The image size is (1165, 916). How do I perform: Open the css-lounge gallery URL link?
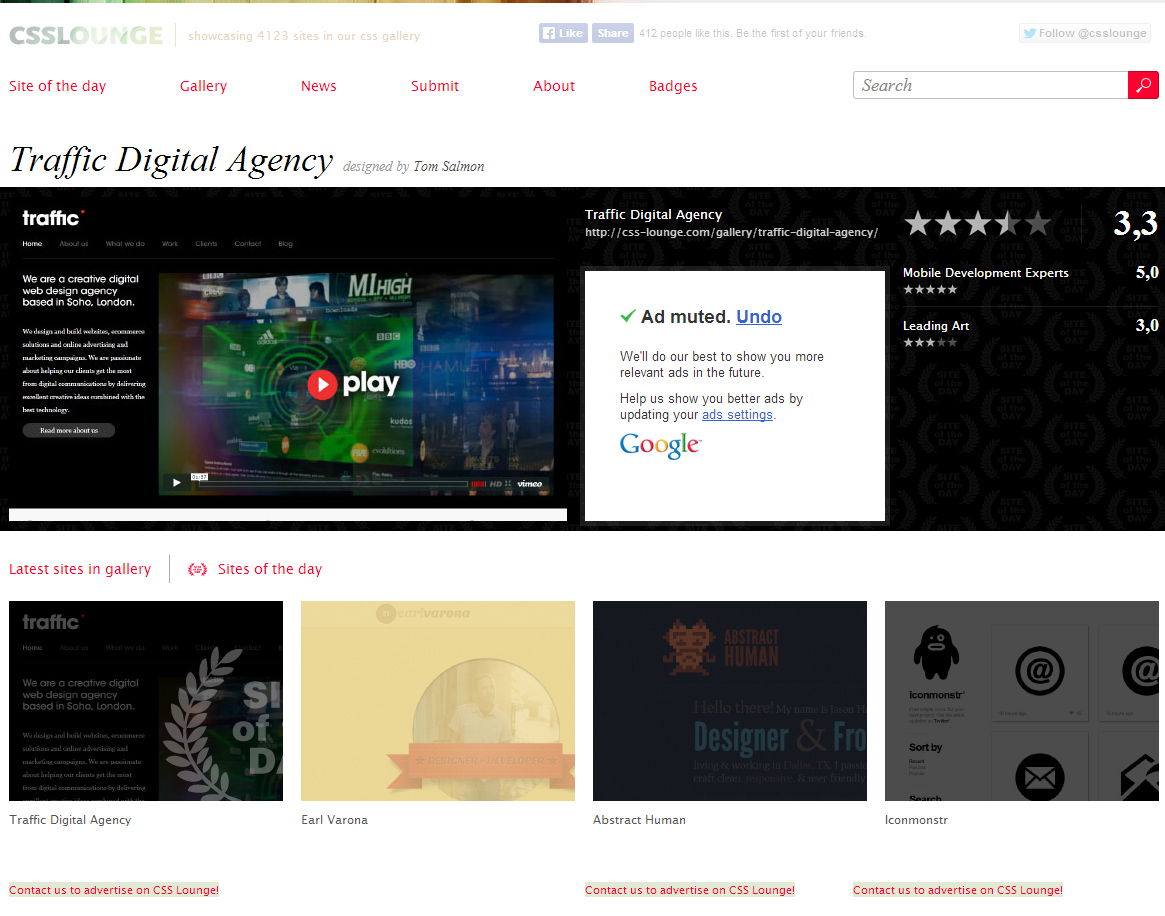coord(731,233)
